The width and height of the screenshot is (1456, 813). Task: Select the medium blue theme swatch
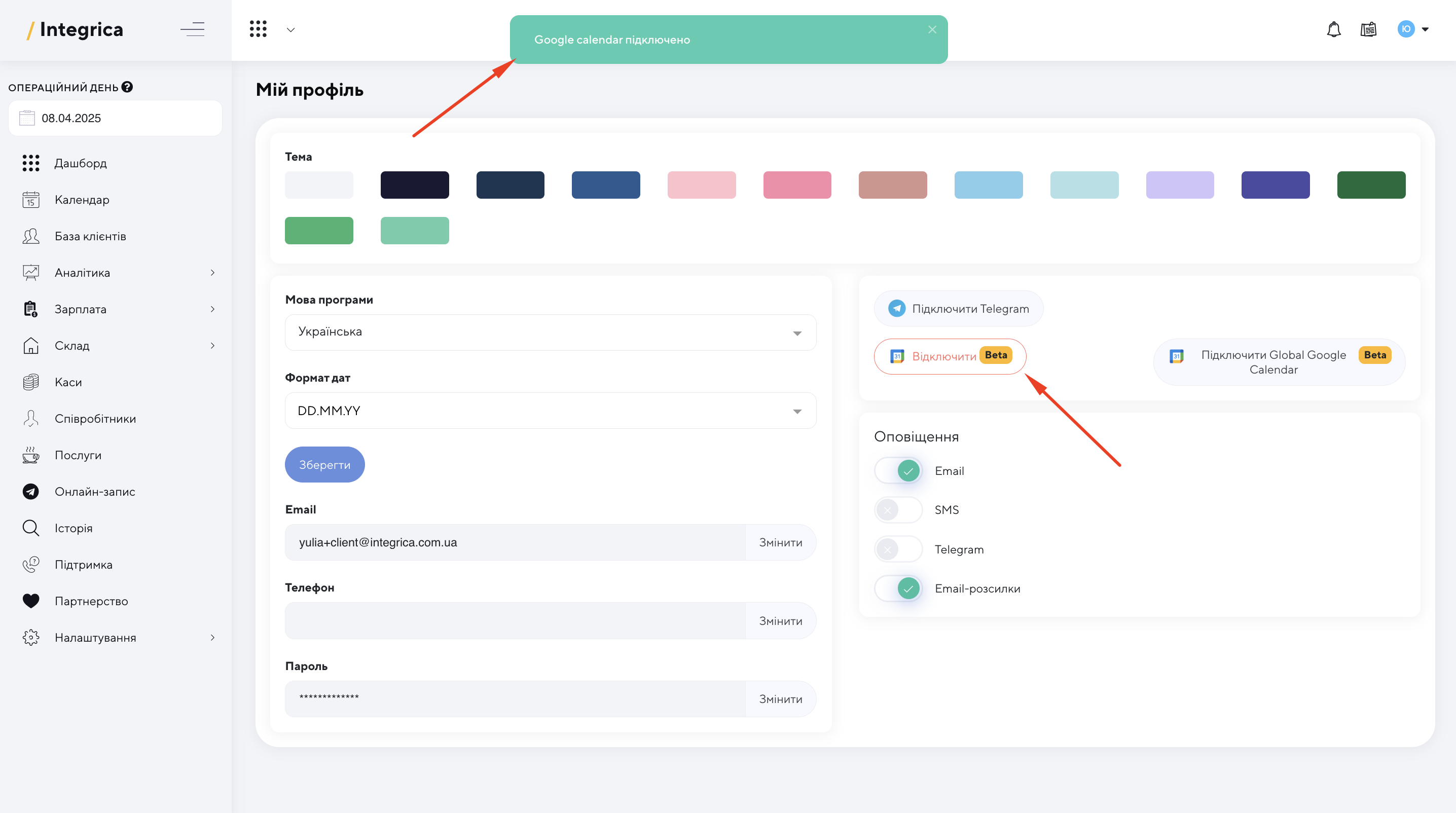(x=605, y=184)
